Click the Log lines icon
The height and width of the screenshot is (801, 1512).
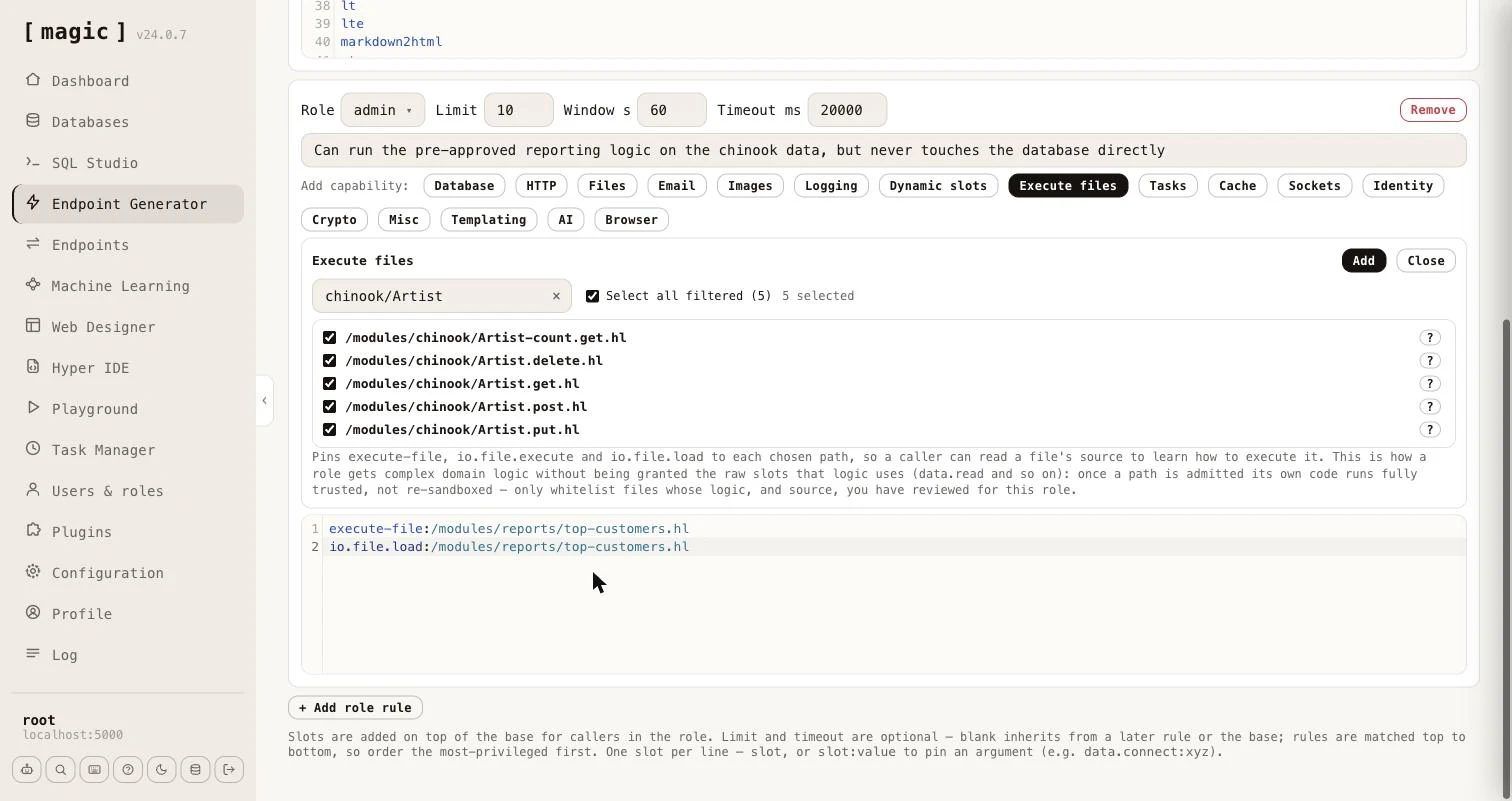[33, 654]
